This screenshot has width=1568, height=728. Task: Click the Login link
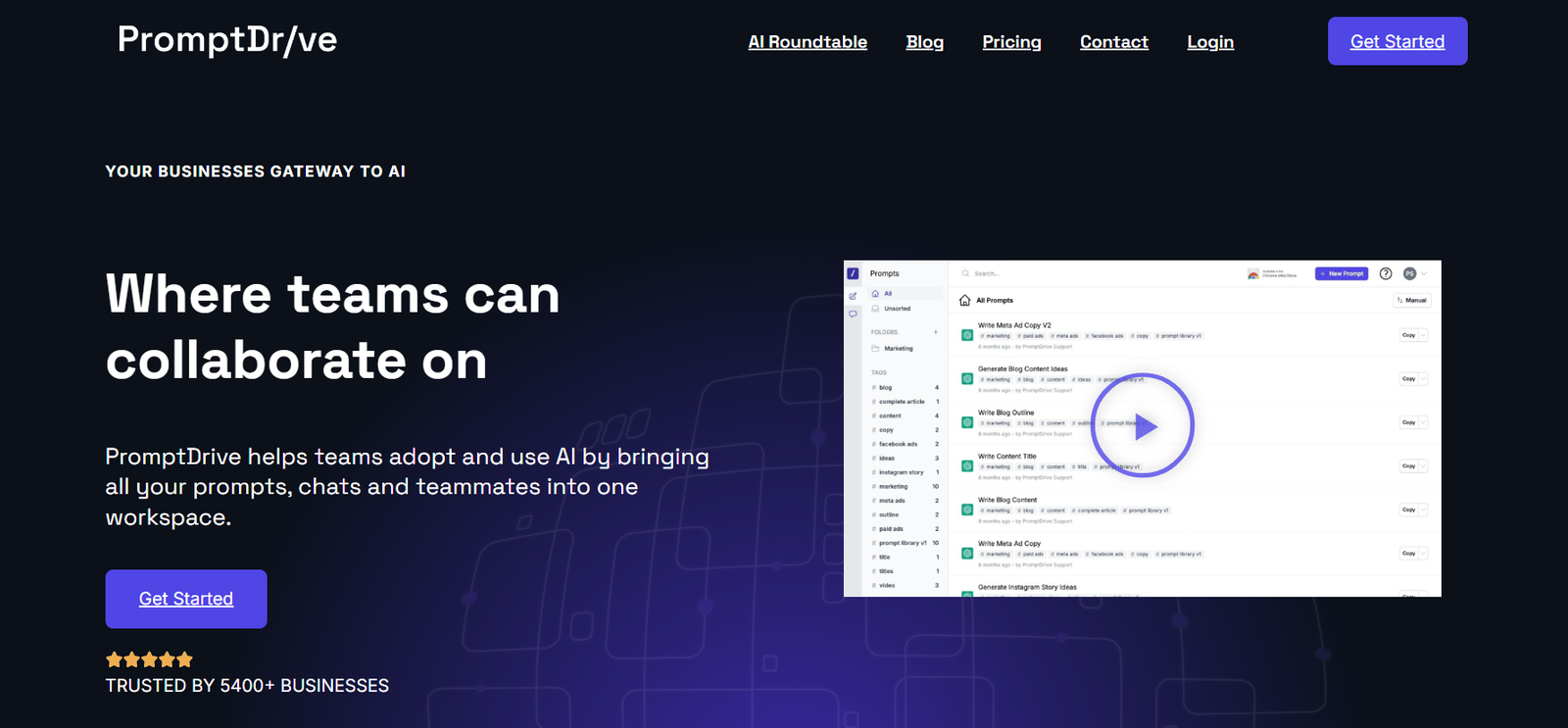[x=1210, y=42]
